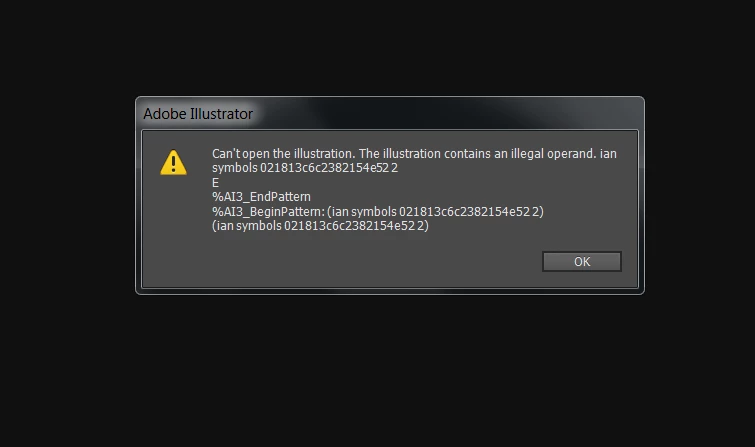The width and height of the screenshot is (755, 447).
Task: Click OK to dismiss the error dialog
Action: pos(582,262)
